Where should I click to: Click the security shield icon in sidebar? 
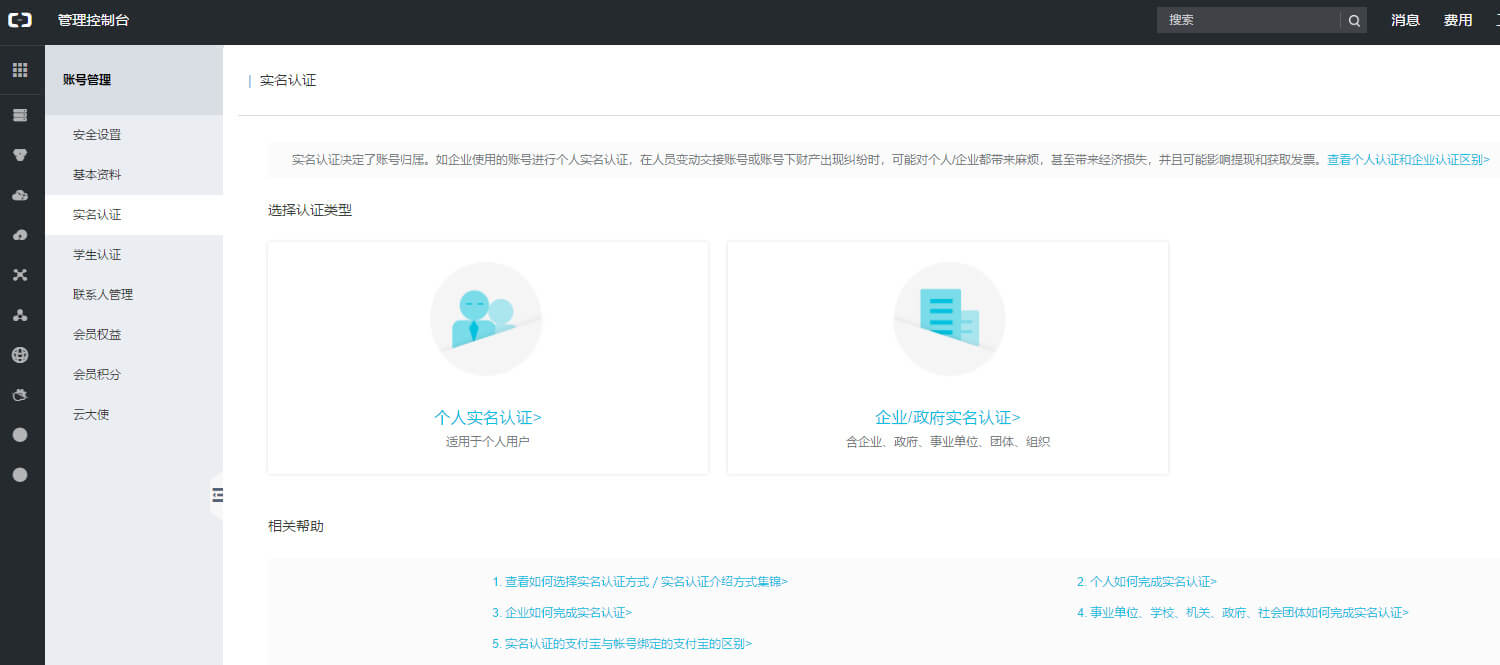[x=20, y=155]
